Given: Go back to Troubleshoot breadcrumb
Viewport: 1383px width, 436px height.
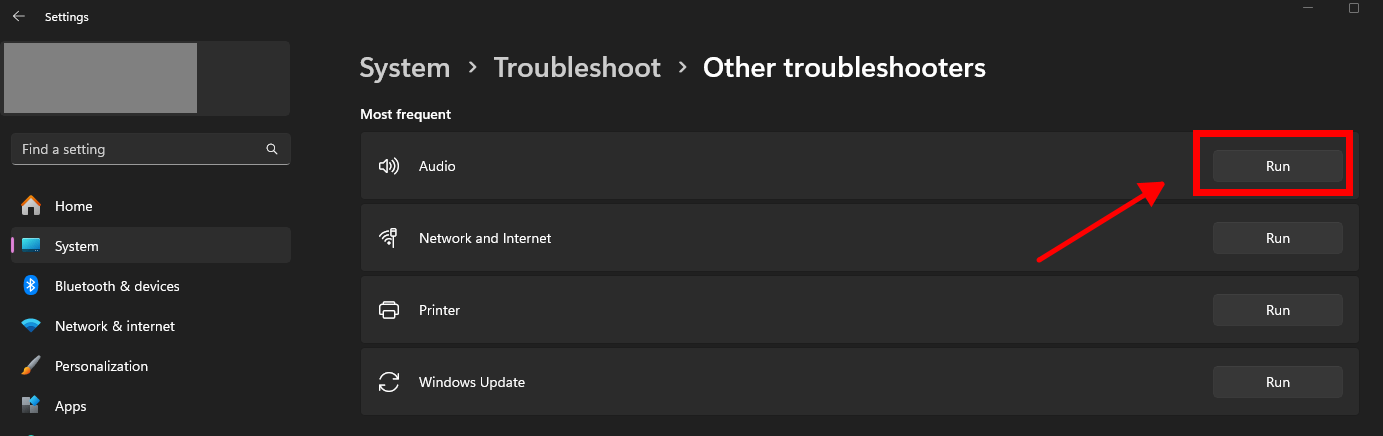Looking at the screenshot, I should (x=577, y=68).
